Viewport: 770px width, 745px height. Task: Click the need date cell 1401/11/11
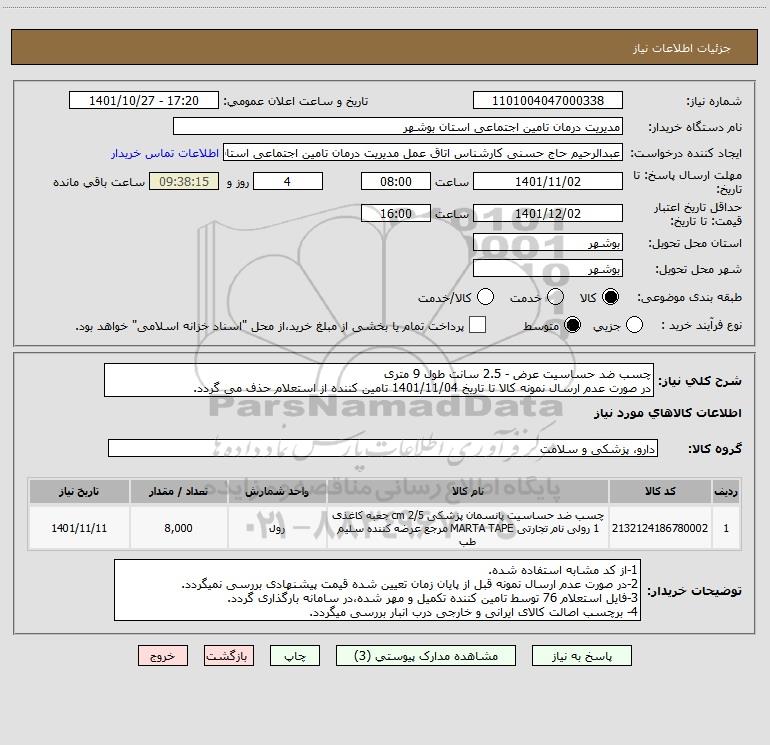click(x=79, y=528)
